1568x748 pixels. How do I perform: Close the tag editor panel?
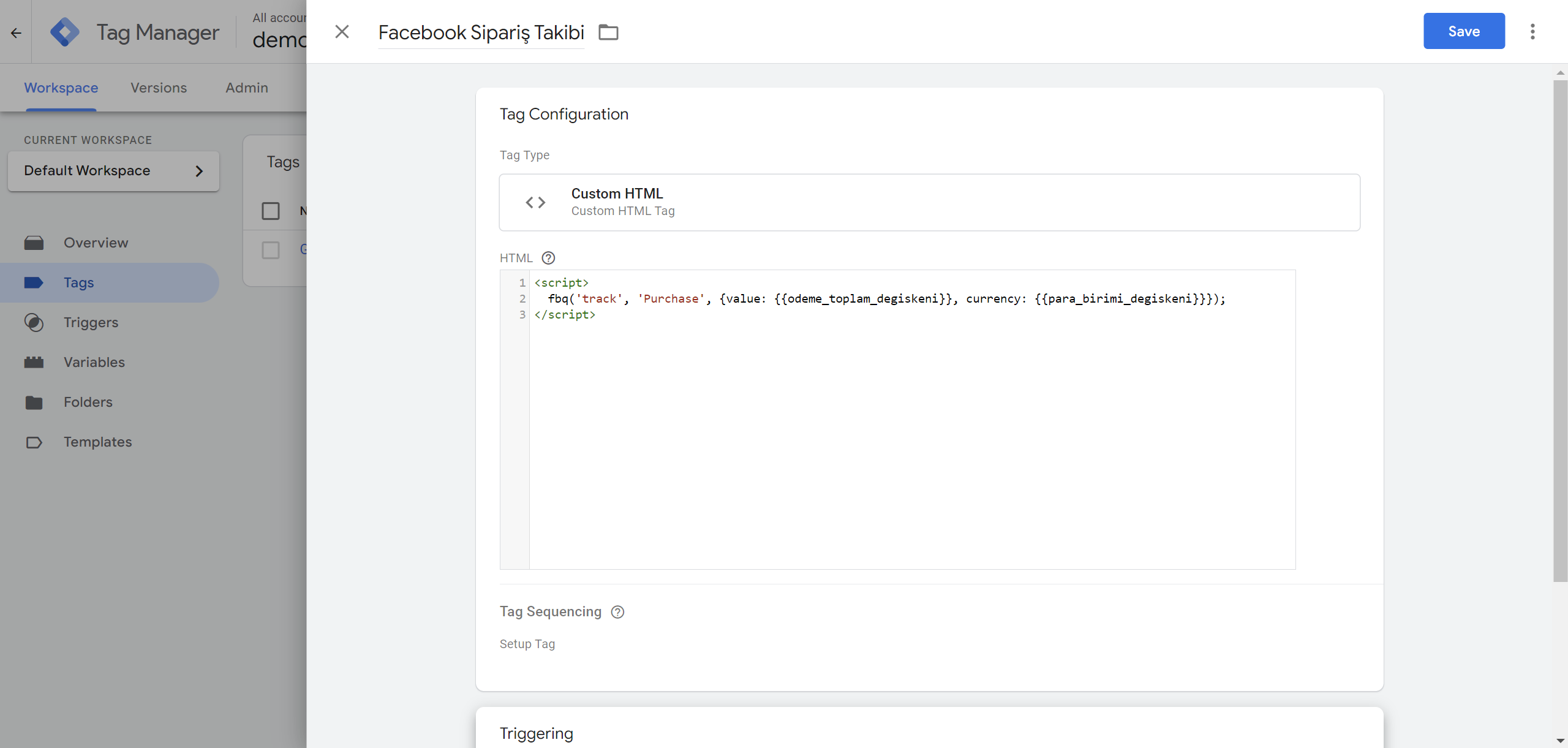click(x=342, y=31)
